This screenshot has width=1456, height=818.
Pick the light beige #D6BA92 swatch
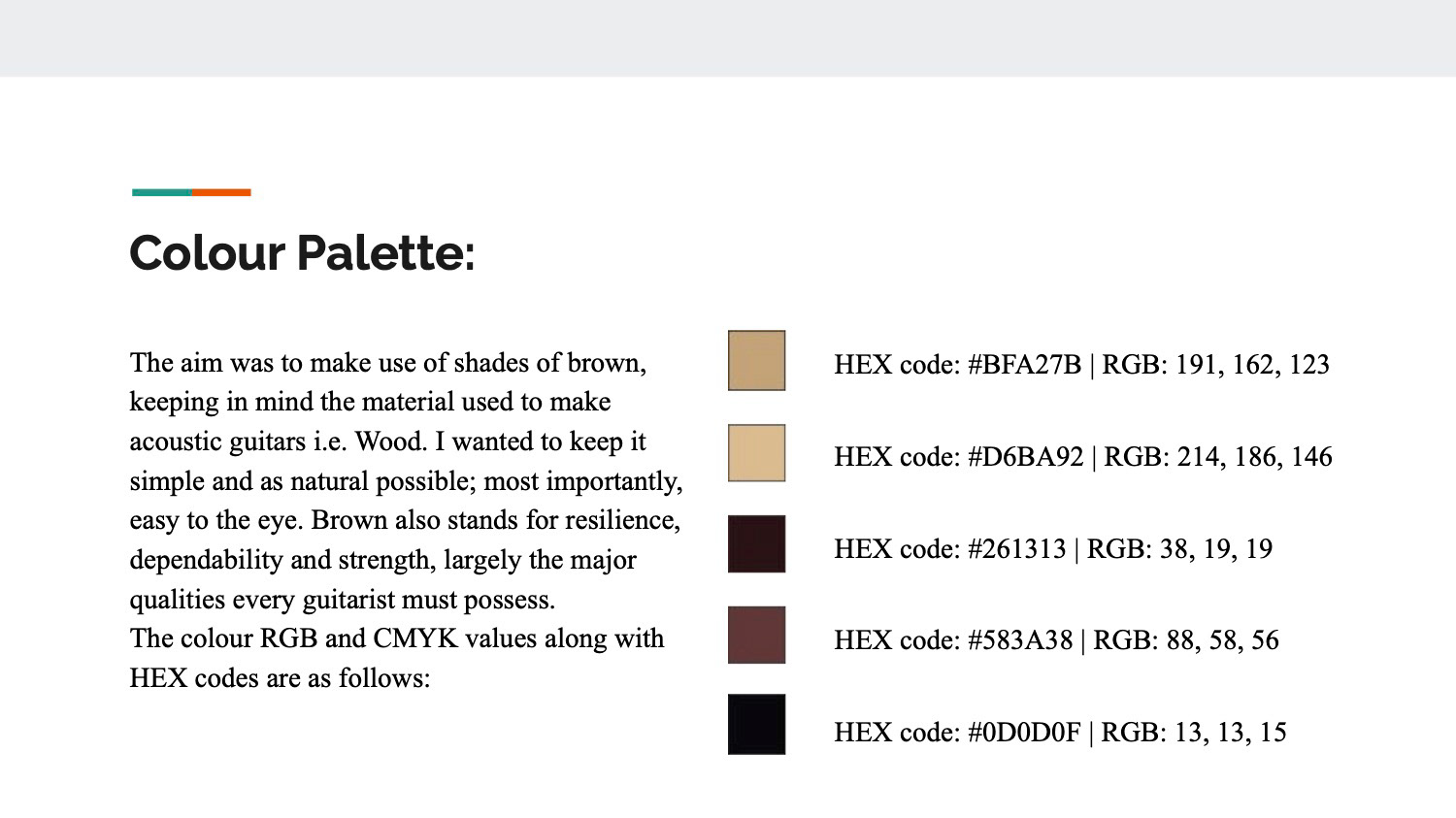click(756, 452)
